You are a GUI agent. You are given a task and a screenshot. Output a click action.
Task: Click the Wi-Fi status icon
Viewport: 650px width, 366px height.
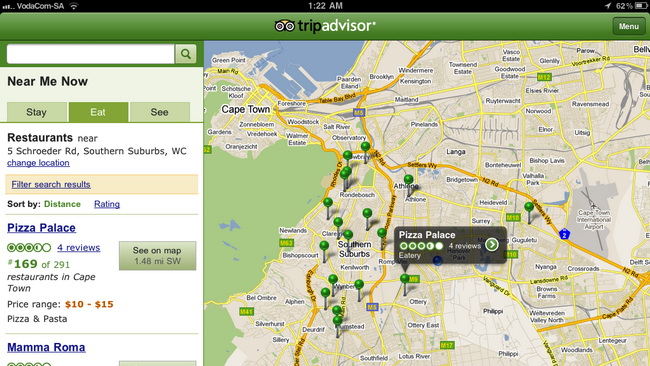point(74,6)
